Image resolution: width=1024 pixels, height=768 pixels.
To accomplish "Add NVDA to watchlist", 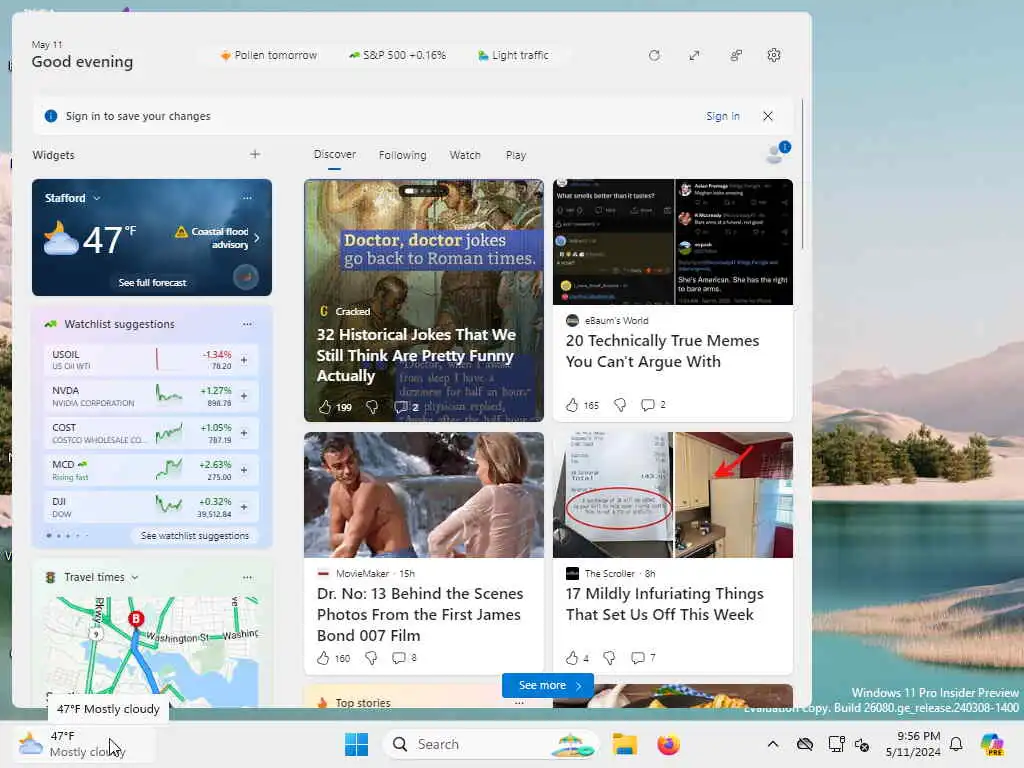I will click(244, 396).
